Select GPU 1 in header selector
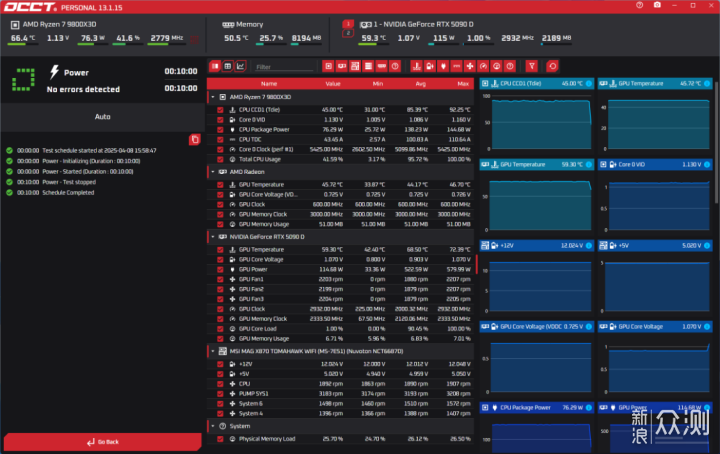The width and height of the screenshot is (720, 454). point(348,24)
